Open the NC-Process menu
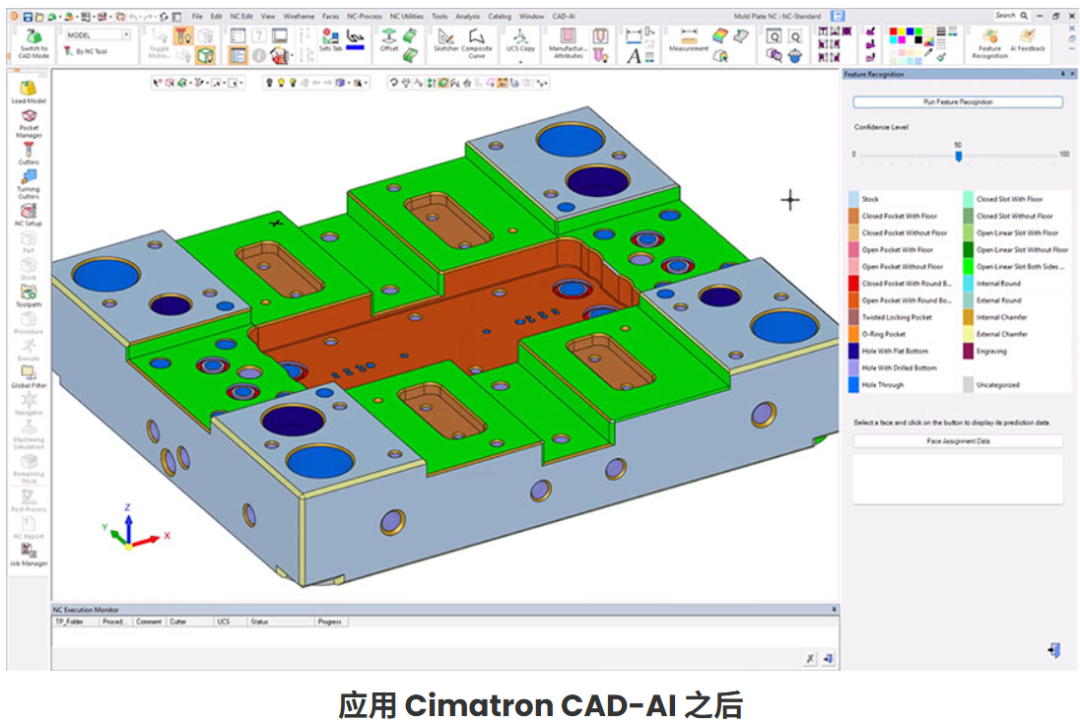 (x=364, y=16)
